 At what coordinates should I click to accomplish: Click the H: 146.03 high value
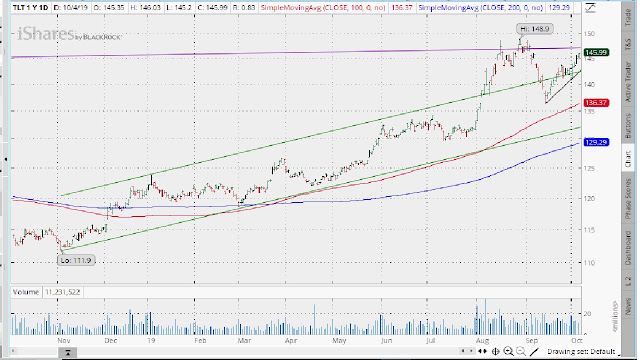click(x=146, y=8)
